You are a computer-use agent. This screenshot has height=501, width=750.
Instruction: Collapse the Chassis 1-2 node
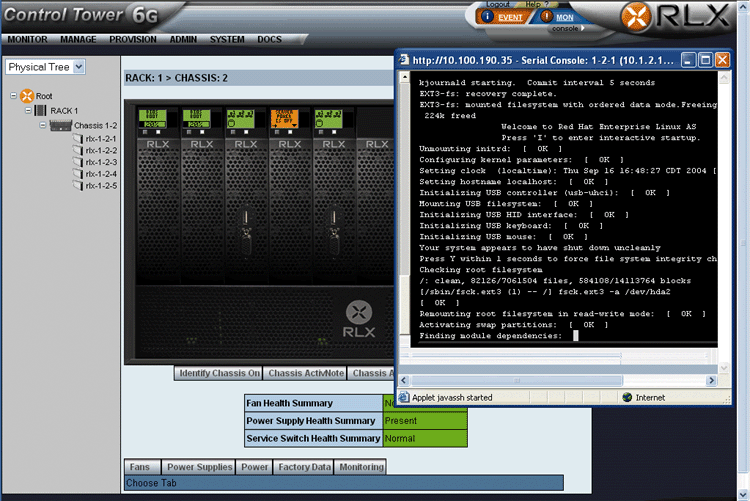(43, 125)
